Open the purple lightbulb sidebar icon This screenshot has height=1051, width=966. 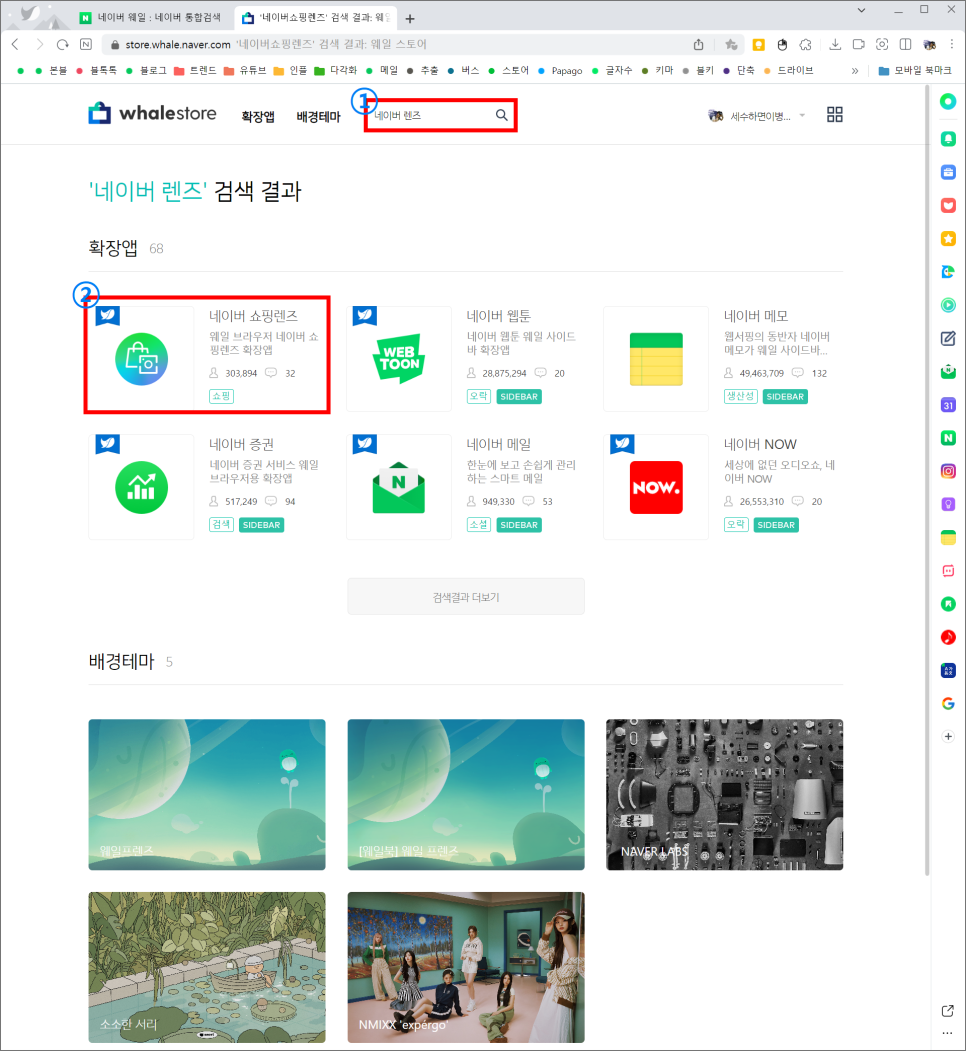point(948,504)
